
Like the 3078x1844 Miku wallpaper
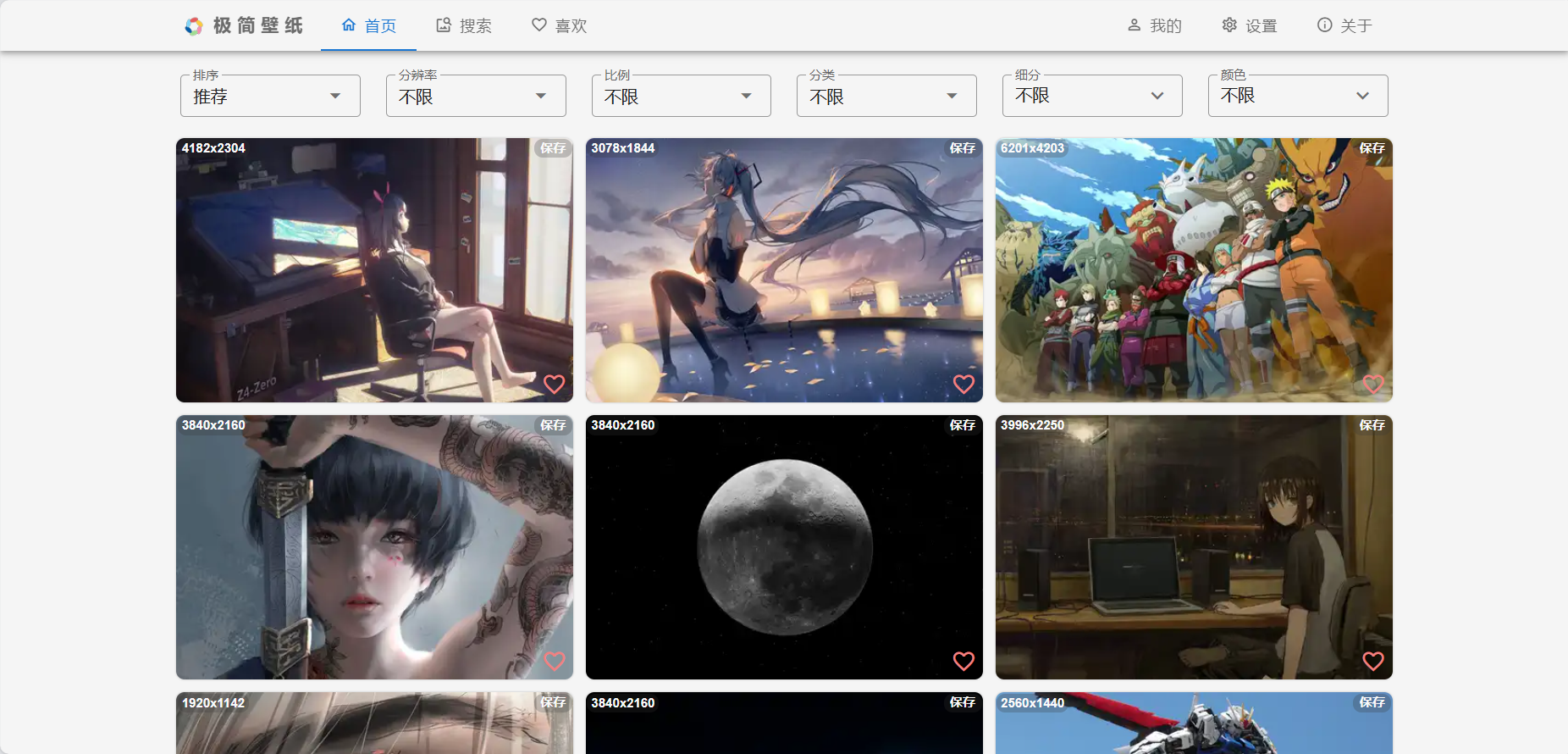pos(963,384)
